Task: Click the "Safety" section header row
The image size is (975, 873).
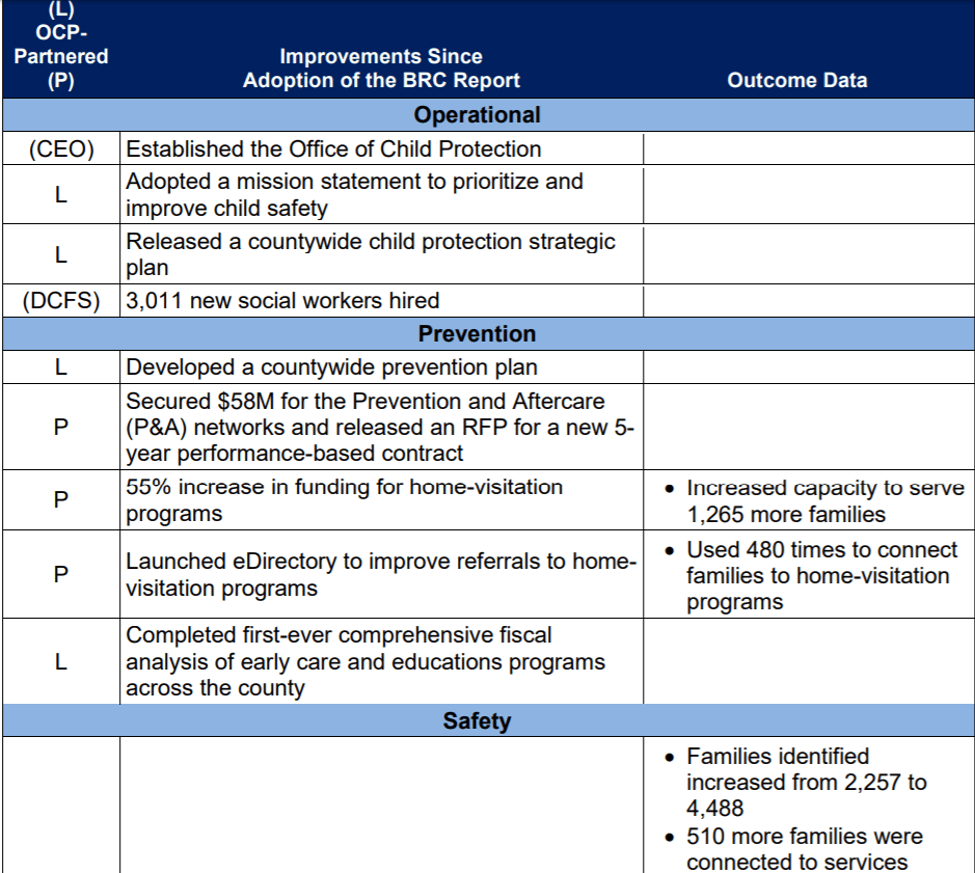Action: tap(477, 721)
